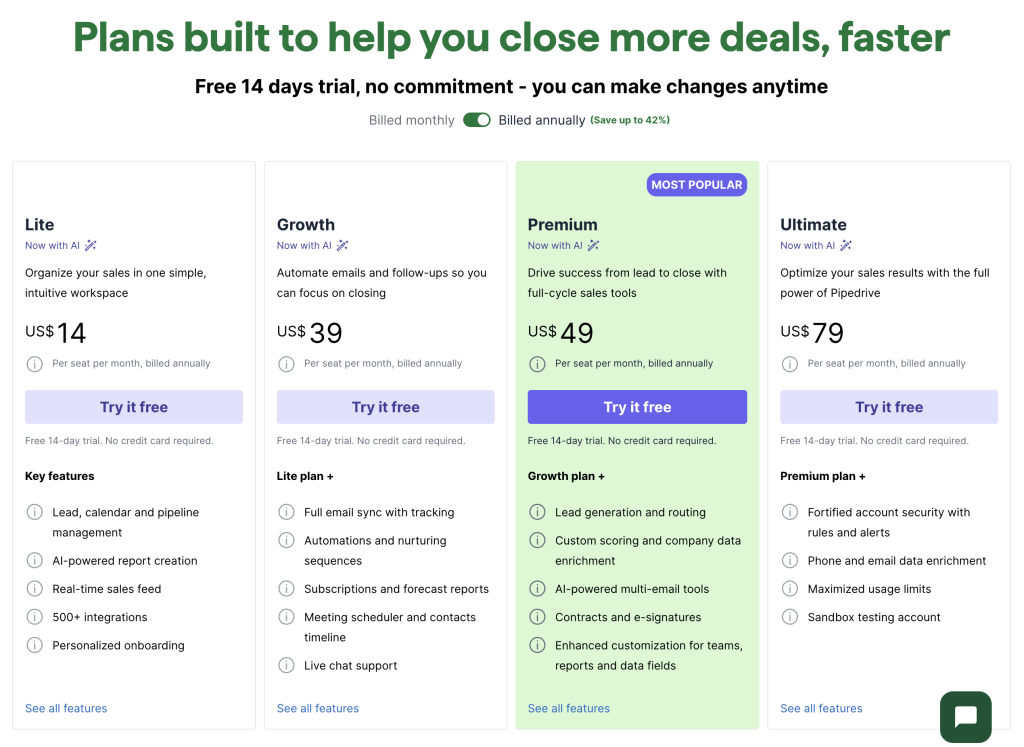Click the info icon next to 'Live chat support'
This screenshot has width=1024, height=747.
click(285, 665)
